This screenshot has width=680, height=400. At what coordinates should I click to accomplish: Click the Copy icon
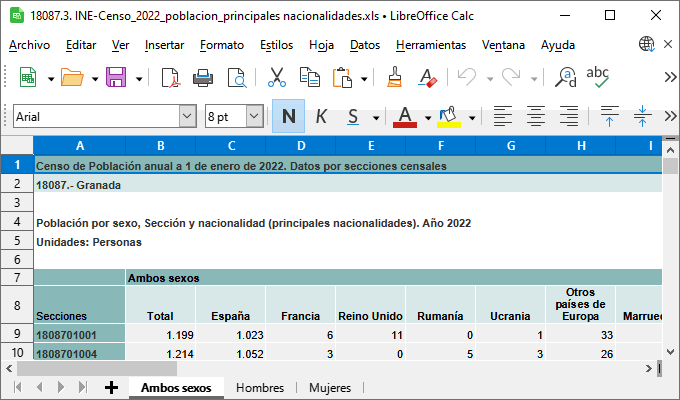point(310,78)
